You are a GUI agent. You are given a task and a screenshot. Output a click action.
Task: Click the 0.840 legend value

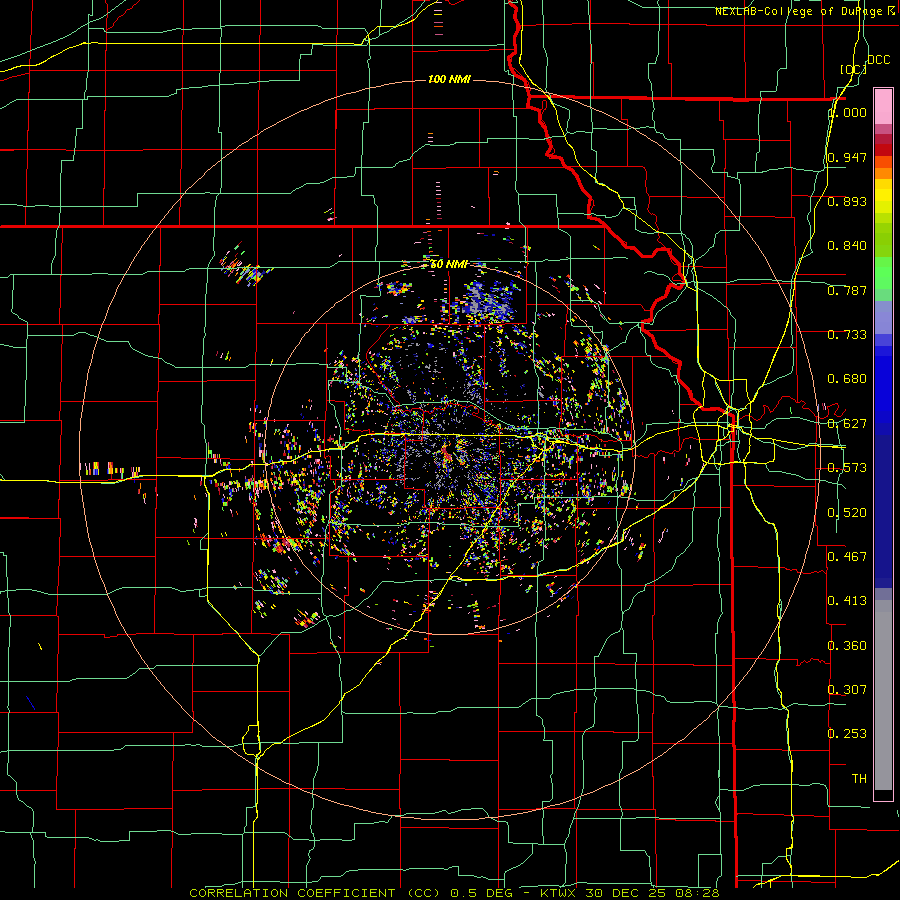pyautogui.click(x=847, y=246)
